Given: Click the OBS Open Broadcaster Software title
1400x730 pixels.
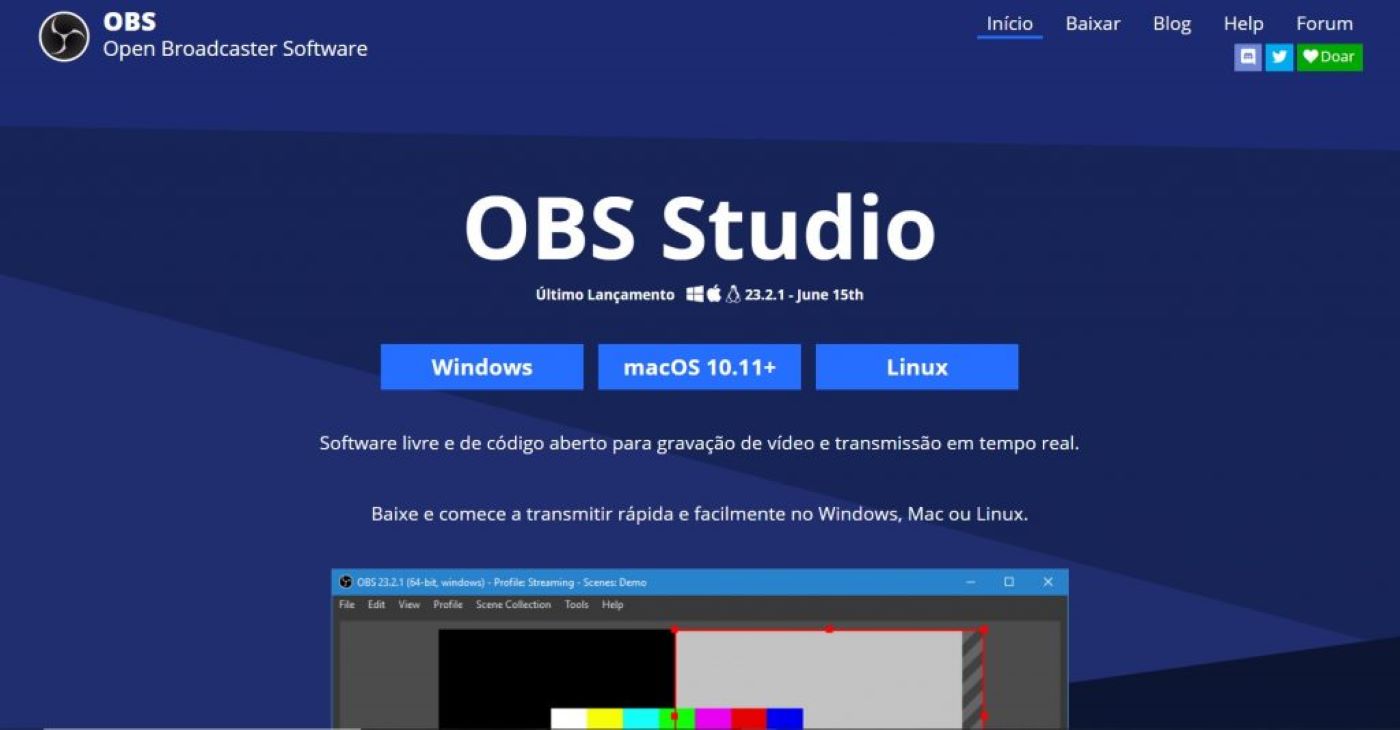Looking at the screenshot, I should tap(235, 36).
